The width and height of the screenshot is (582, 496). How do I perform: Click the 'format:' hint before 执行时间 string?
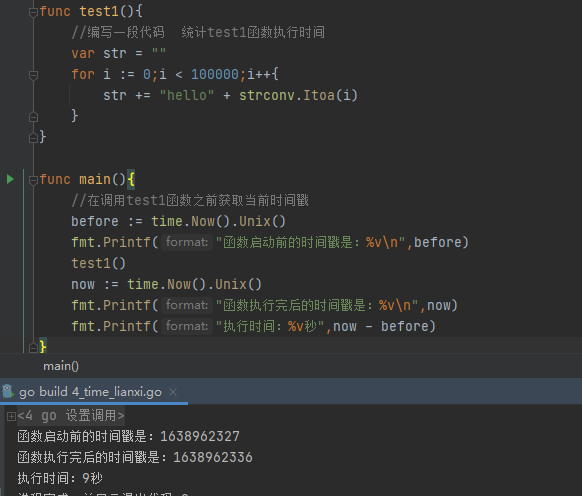[187, 326]
